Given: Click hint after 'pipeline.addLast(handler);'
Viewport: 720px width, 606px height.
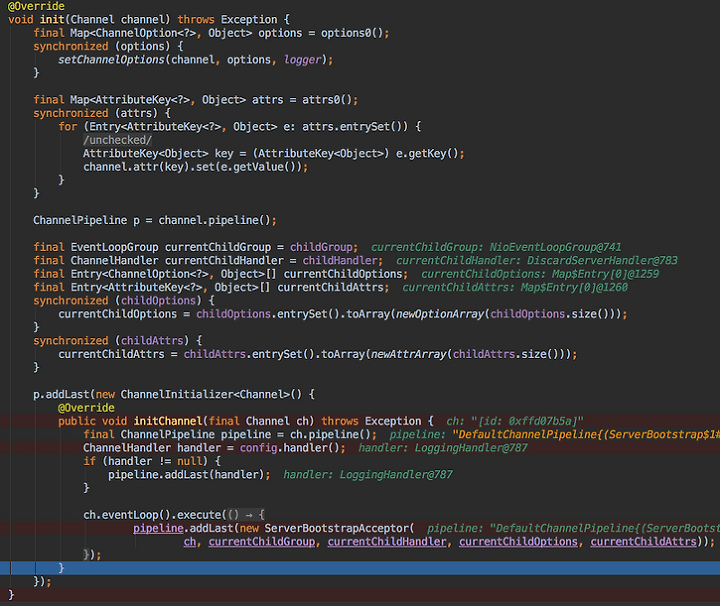Looking at the screenshot, I should coord(368,474).
